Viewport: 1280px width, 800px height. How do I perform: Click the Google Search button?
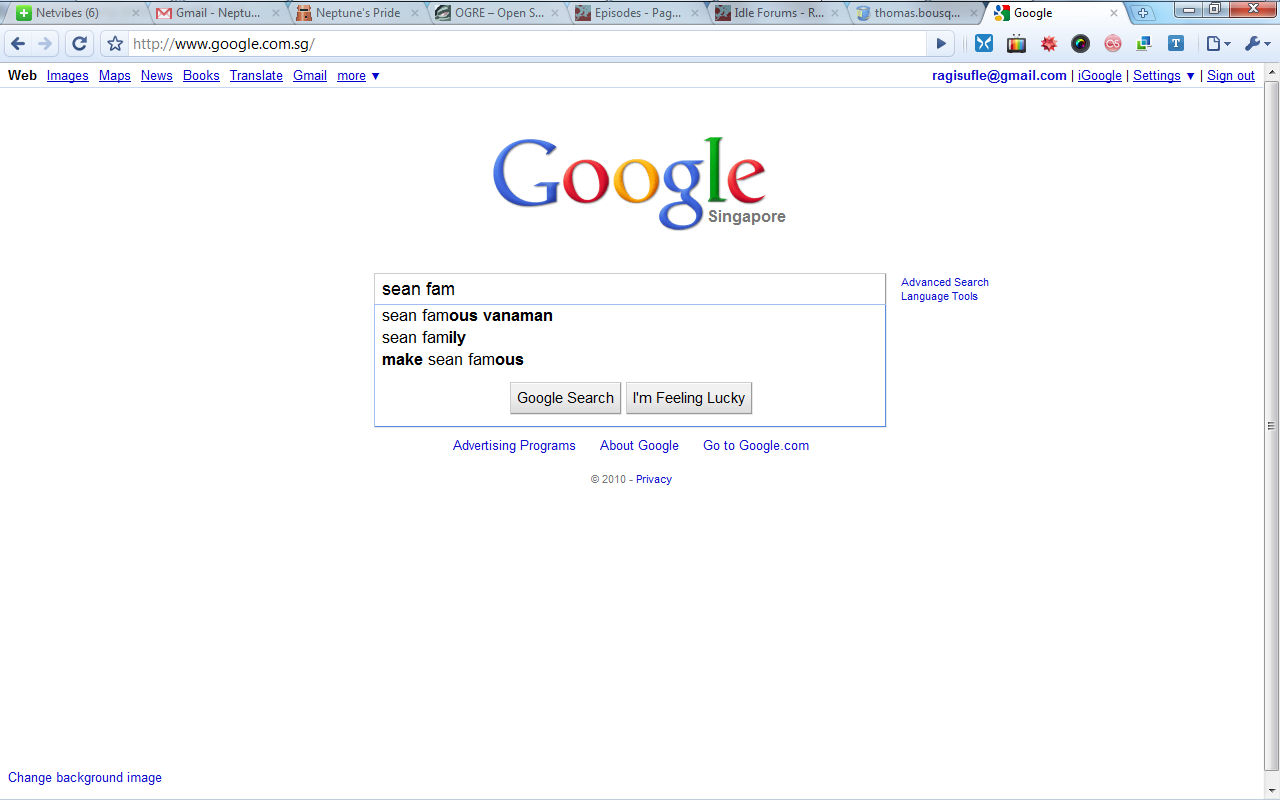click(565, 398)
